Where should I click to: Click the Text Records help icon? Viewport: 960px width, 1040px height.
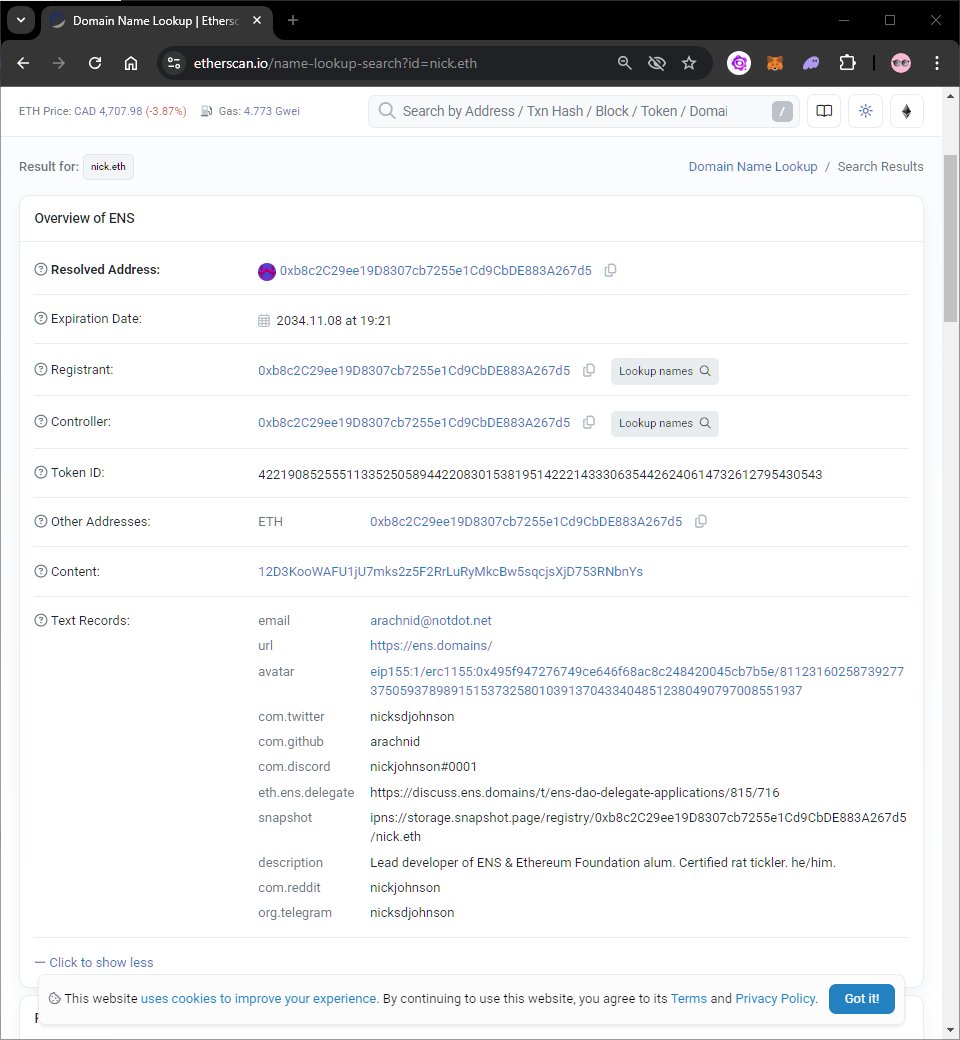tap(40, 620)
